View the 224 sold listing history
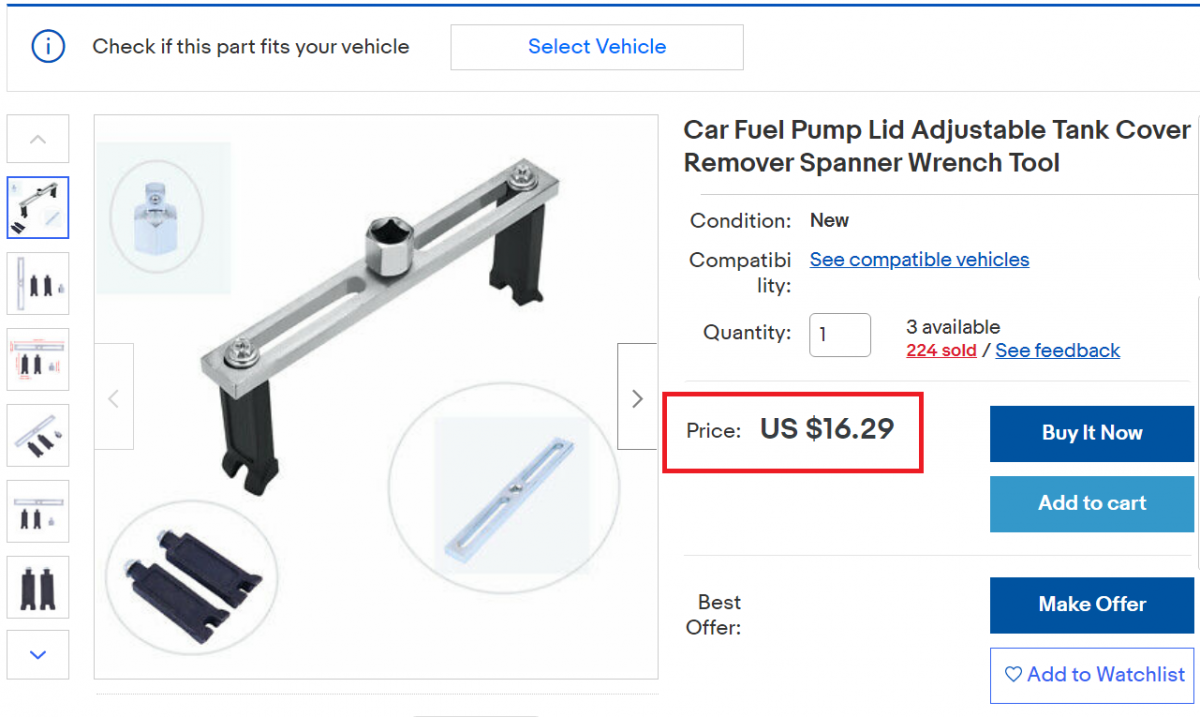The width and height of the screenshot is (1200, 717). pyautogui.click(x=940, y=350)
